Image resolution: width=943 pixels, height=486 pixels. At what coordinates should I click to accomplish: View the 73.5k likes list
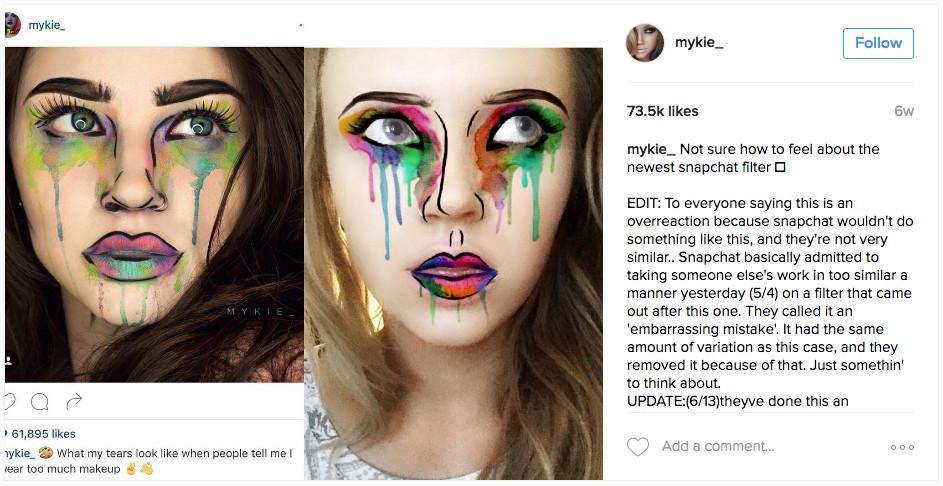point(663,111)
